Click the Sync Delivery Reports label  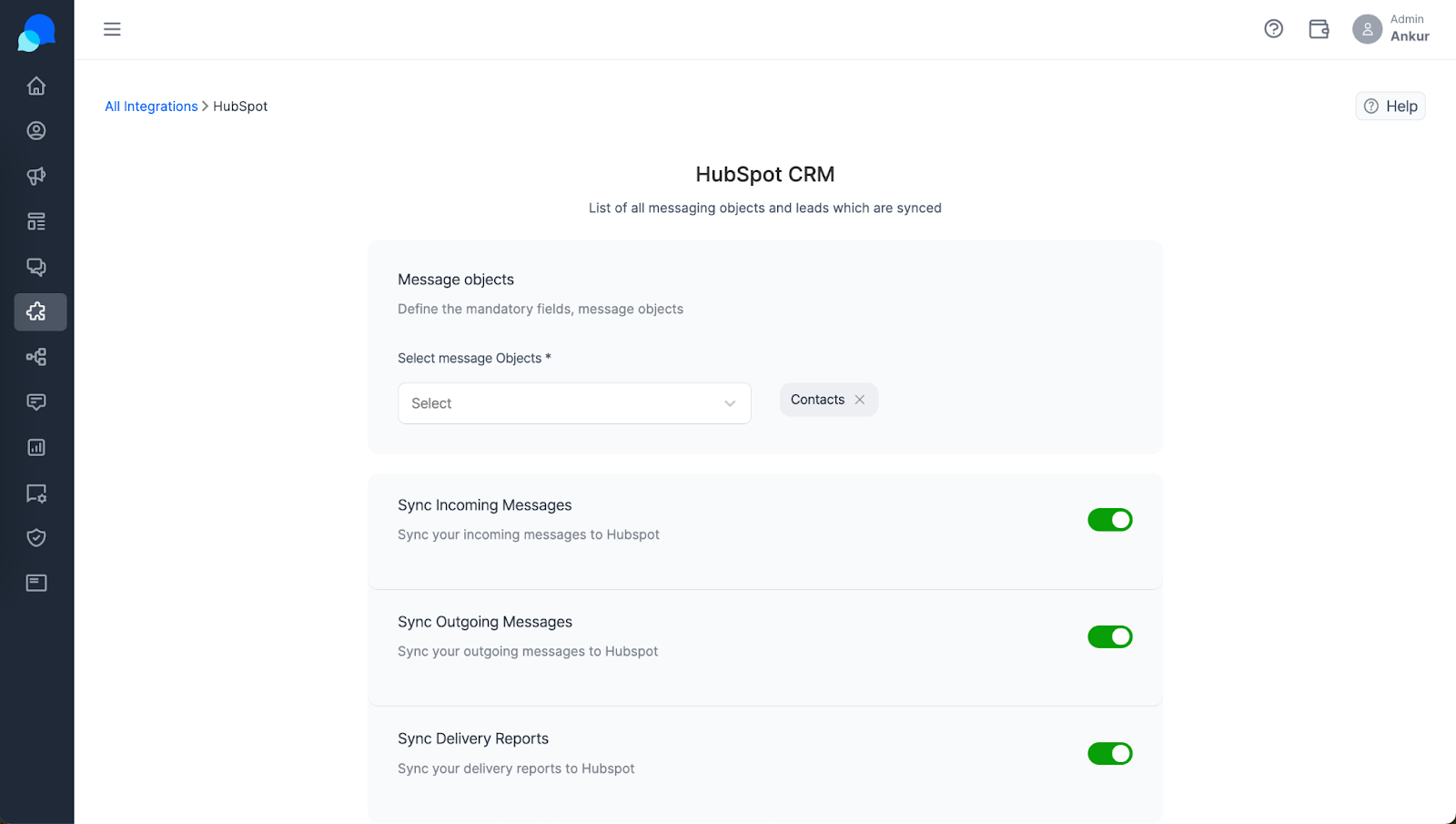coord(473,738)
